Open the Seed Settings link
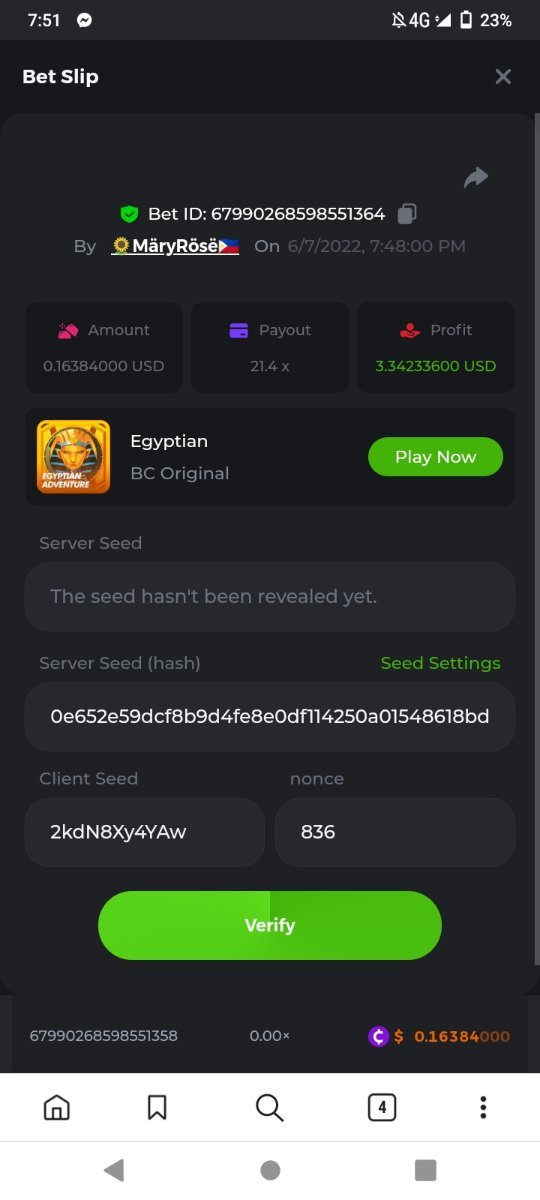540x1200 pixels. 440,663
